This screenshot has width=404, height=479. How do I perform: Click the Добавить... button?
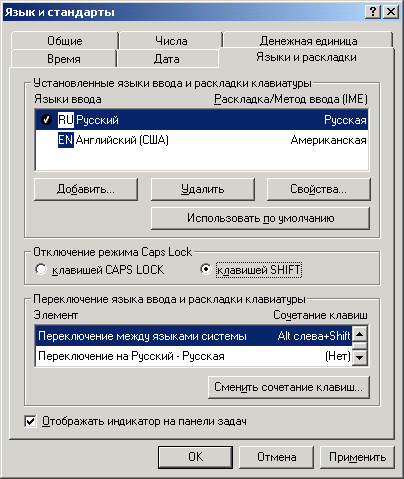pos(86,189)
